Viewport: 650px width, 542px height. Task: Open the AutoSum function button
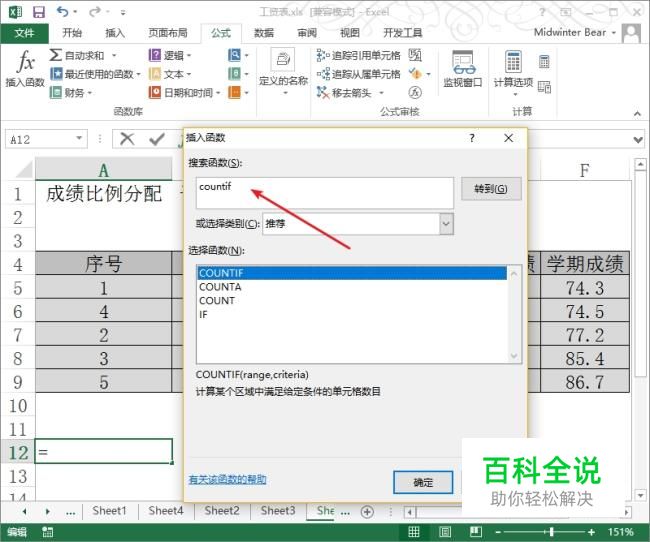coord(77,55)
